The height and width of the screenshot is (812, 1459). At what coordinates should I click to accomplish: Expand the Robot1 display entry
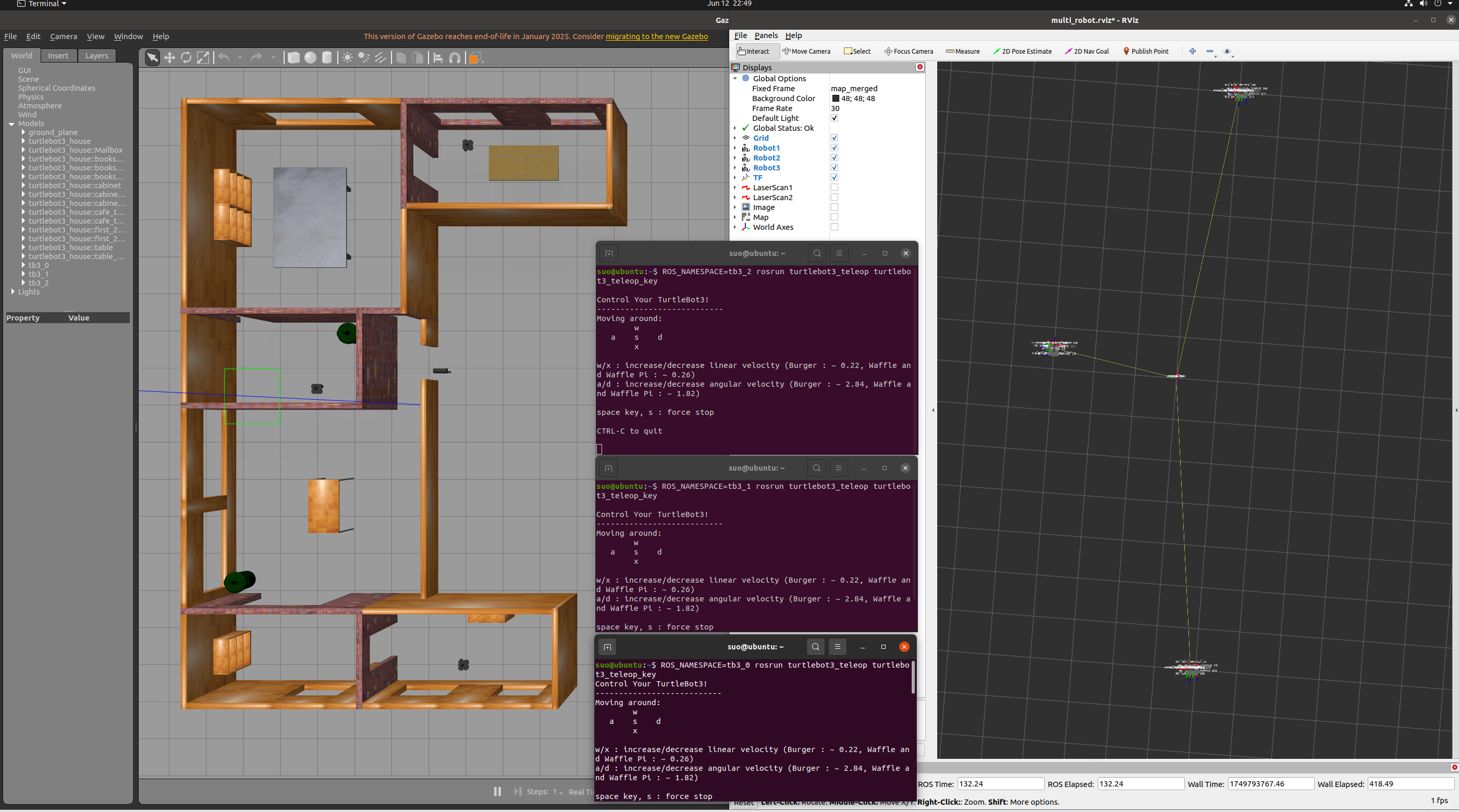click(735, 148)
